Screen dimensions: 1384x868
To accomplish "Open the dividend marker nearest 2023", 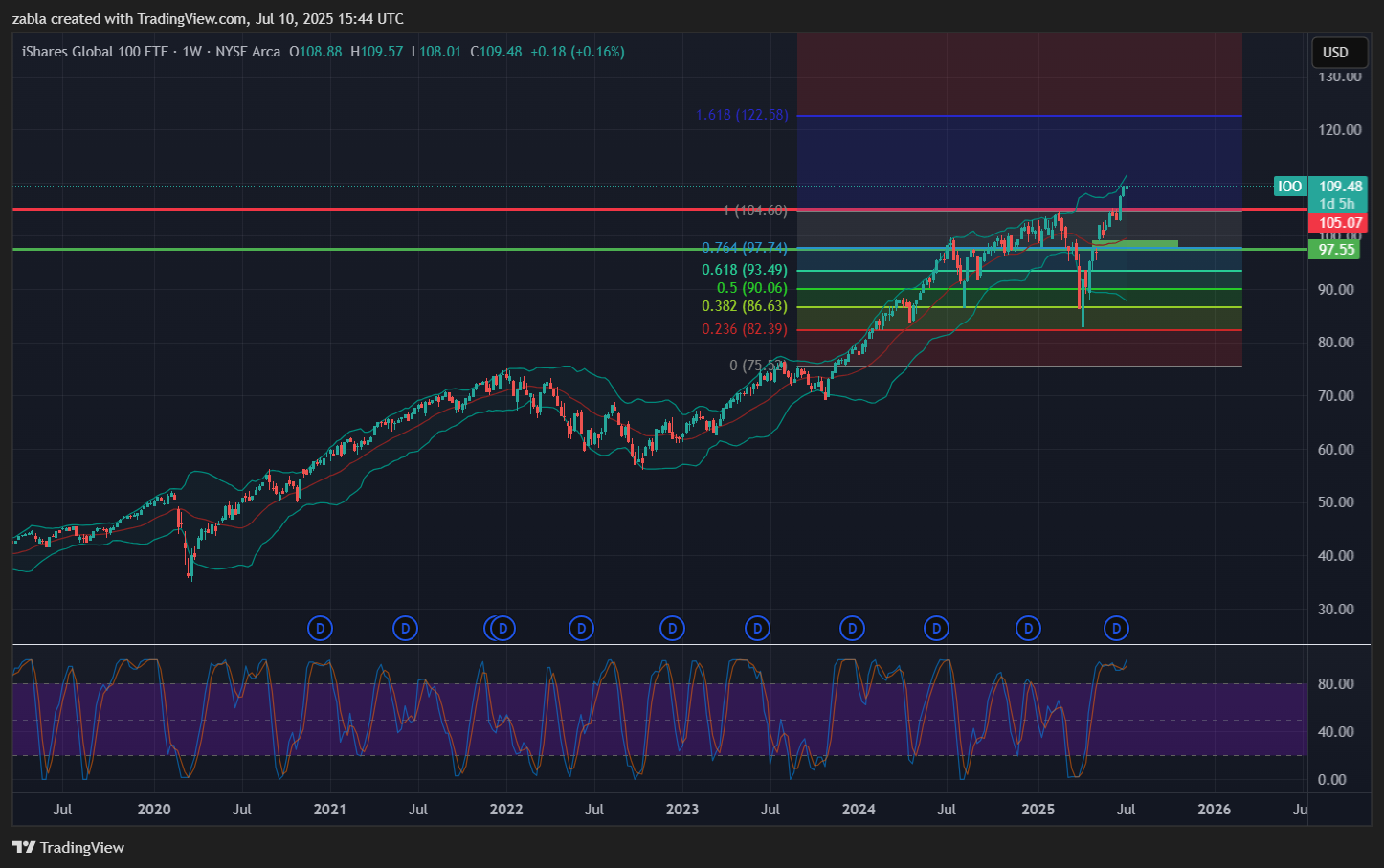I will click(x=673, y=629).
